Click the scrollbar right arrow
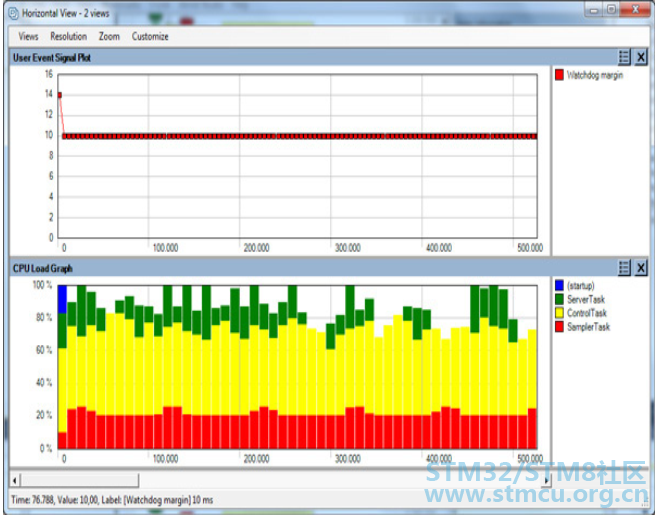The height and width of the screenshot is (517, 657). pyautogui.click(x=546, y=480)
